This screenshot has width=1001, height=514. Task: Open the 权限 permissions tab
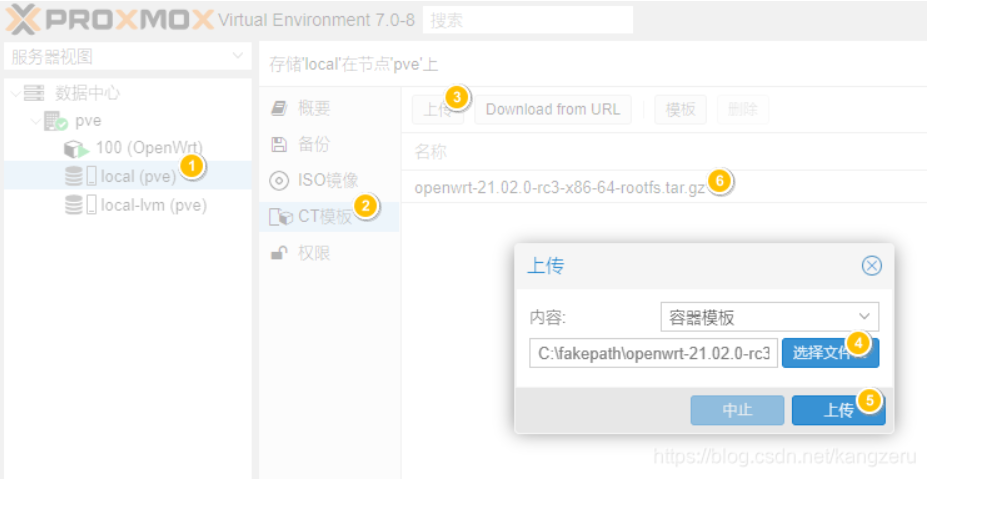313,252
